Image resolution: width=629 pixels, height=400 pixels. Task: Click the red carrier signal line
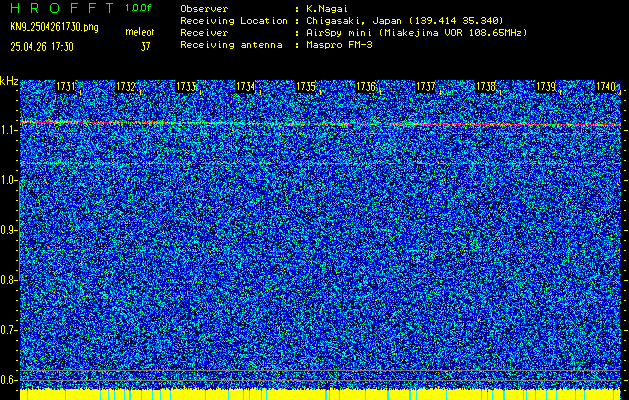[321, 124]
